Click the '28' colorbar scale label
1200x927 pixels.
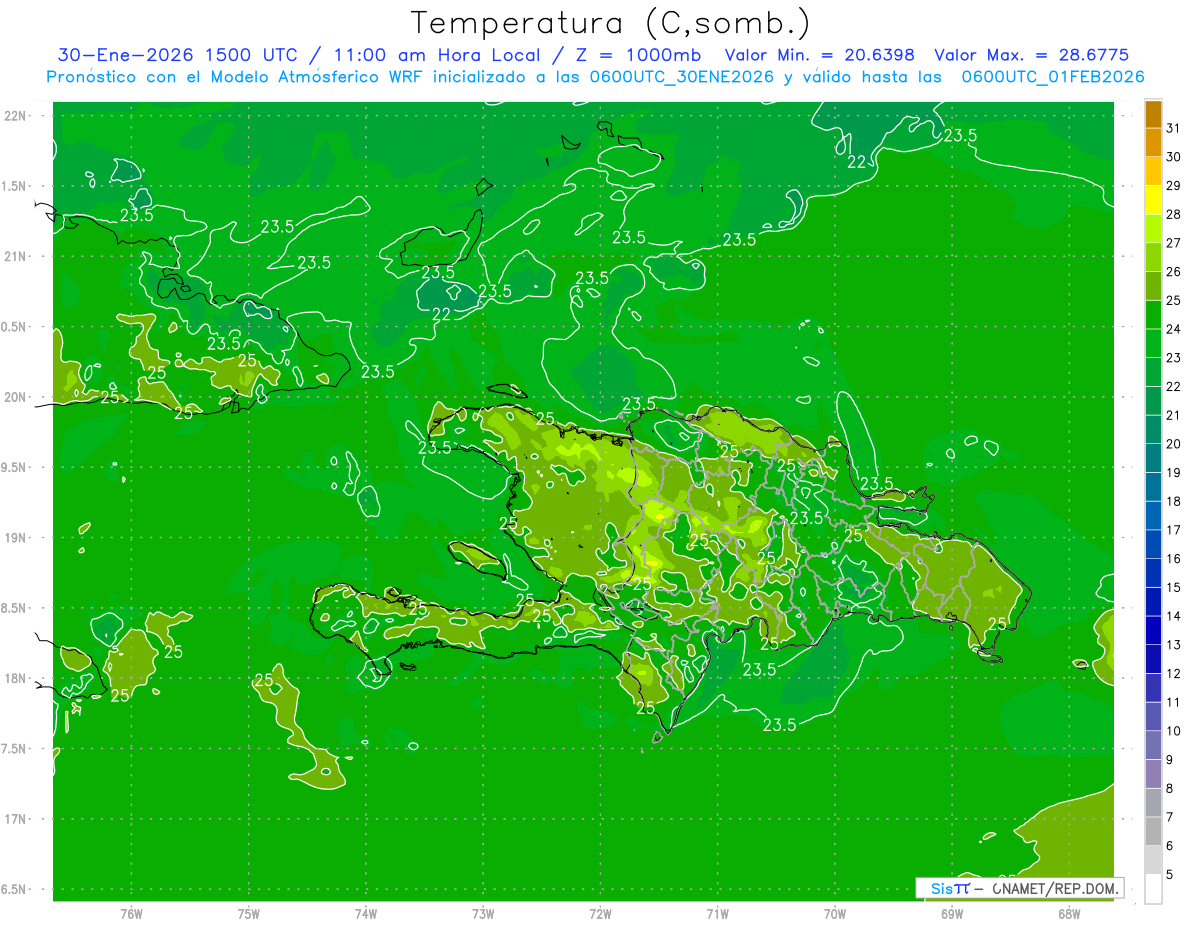[x=1173, y=213]
